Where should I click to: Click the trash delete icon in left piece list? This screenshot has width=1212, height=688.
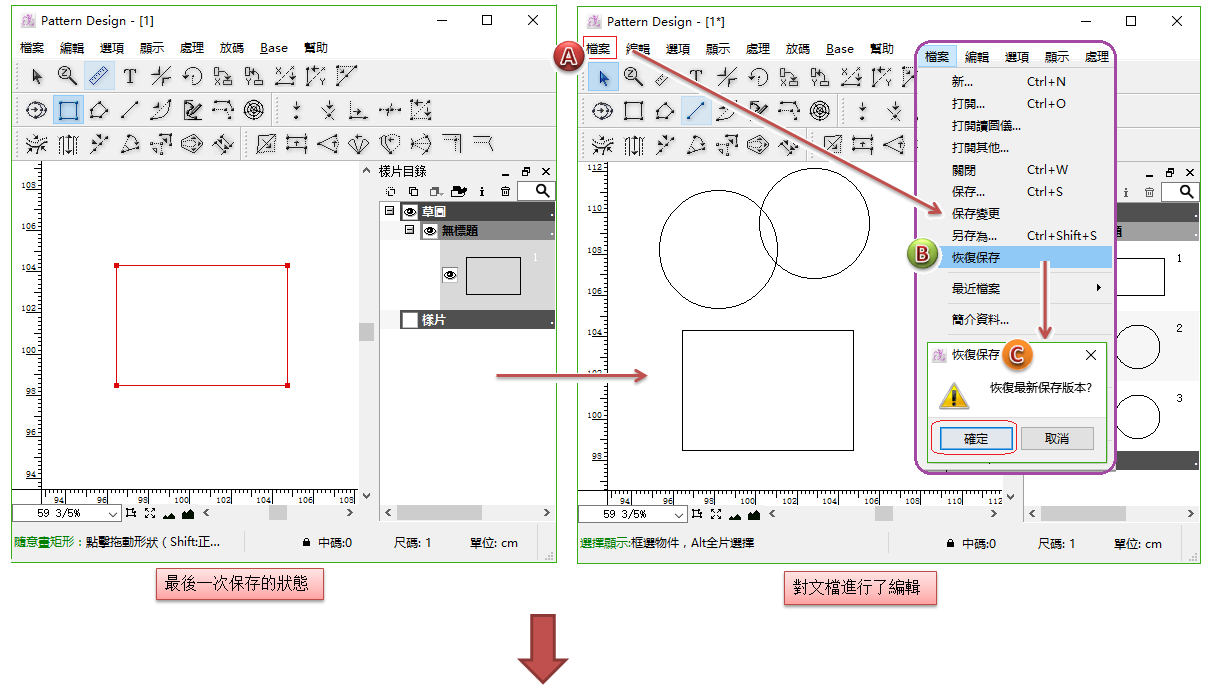coord(505,191)
